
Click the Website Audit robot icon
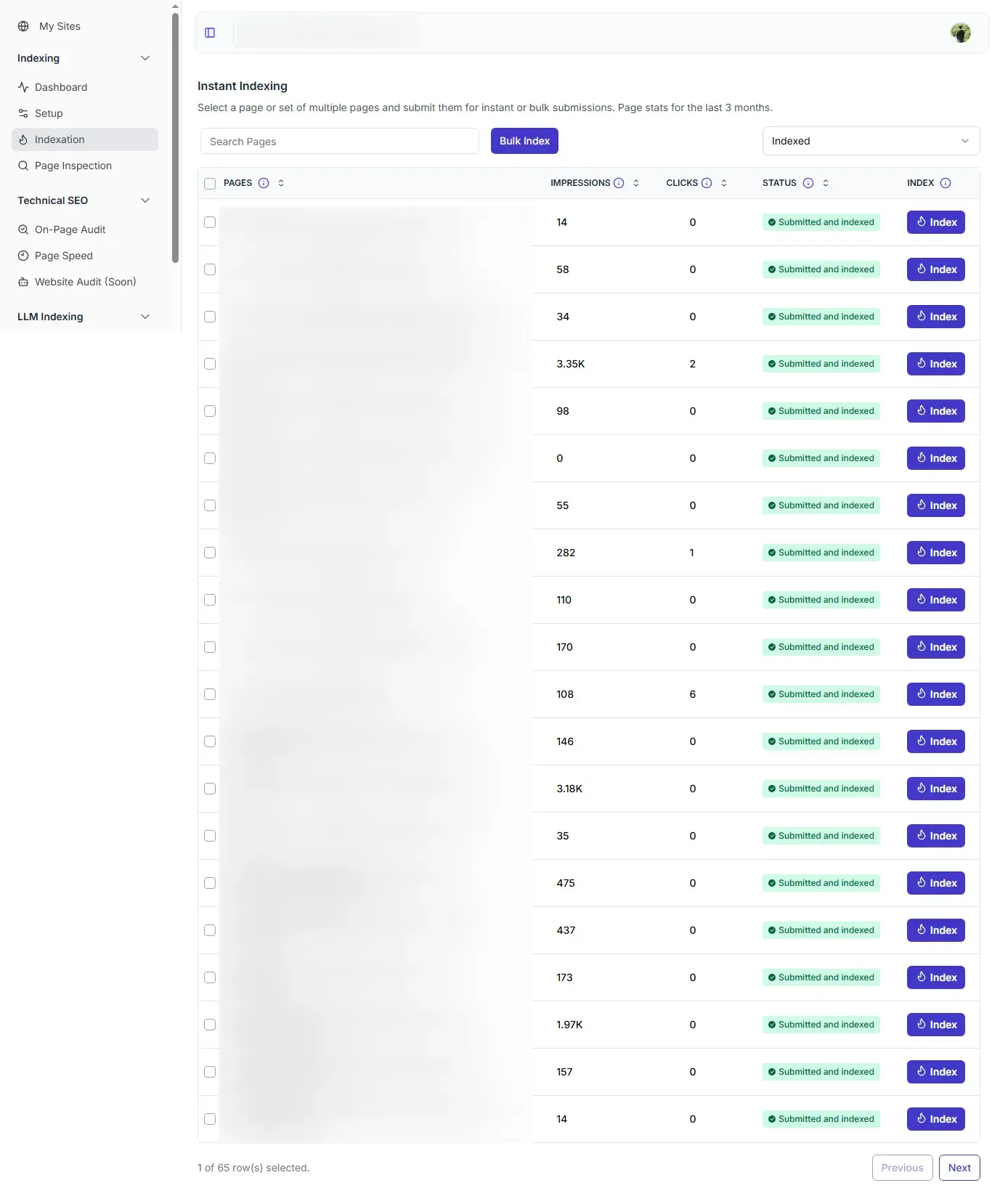tap(23, 282)
